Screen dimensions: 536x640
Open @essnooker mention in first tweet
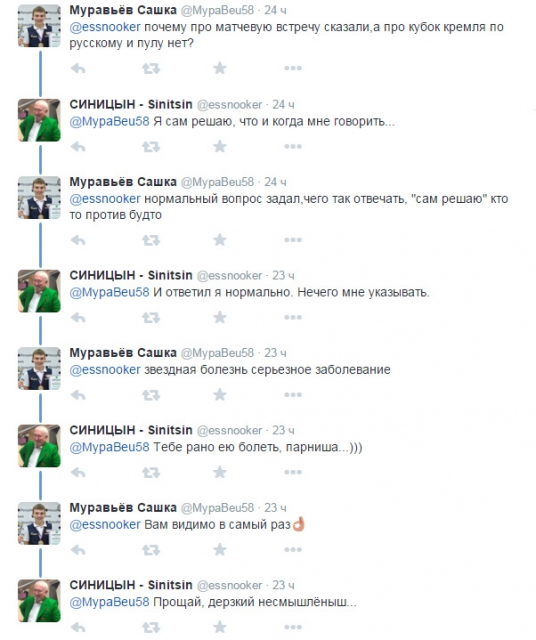[x=105, y=27]
